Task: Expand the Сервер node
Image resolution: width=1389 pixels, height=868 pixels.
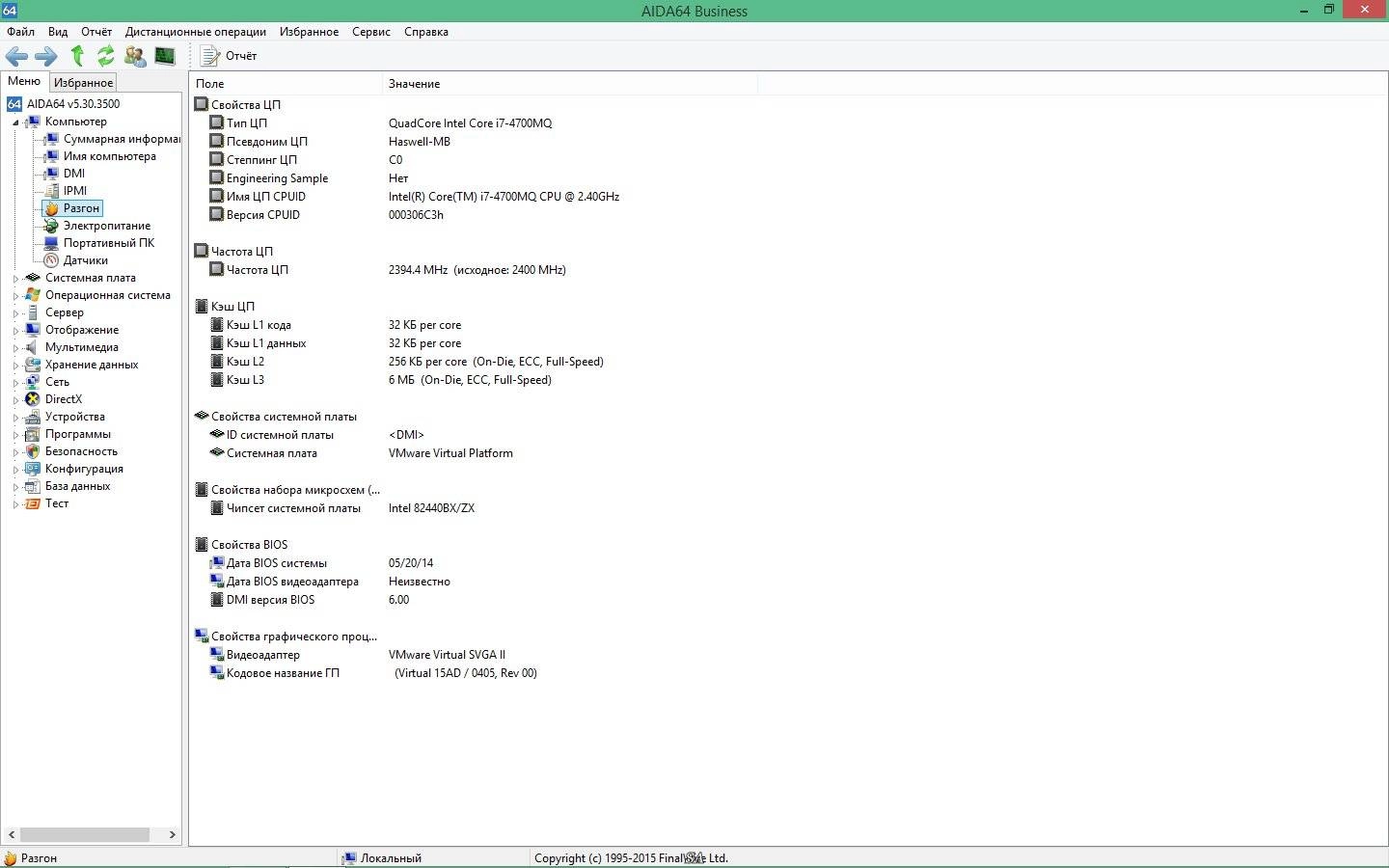Action: [15, 313]
